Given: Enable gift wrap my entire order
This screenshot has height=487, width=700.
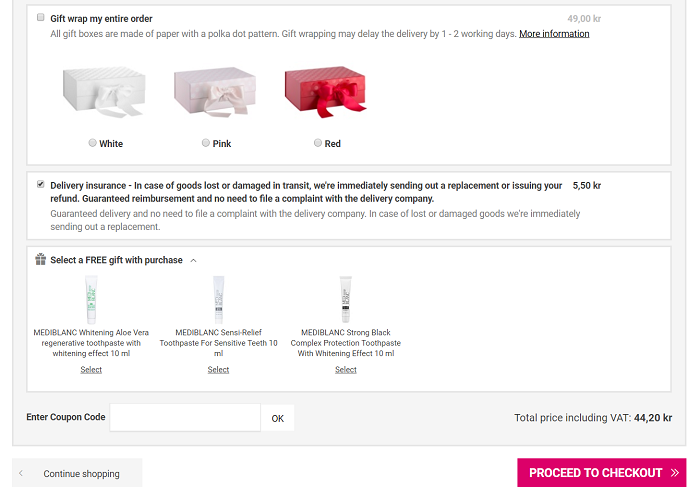Looking at the screenshot, I should click(41, 18).
